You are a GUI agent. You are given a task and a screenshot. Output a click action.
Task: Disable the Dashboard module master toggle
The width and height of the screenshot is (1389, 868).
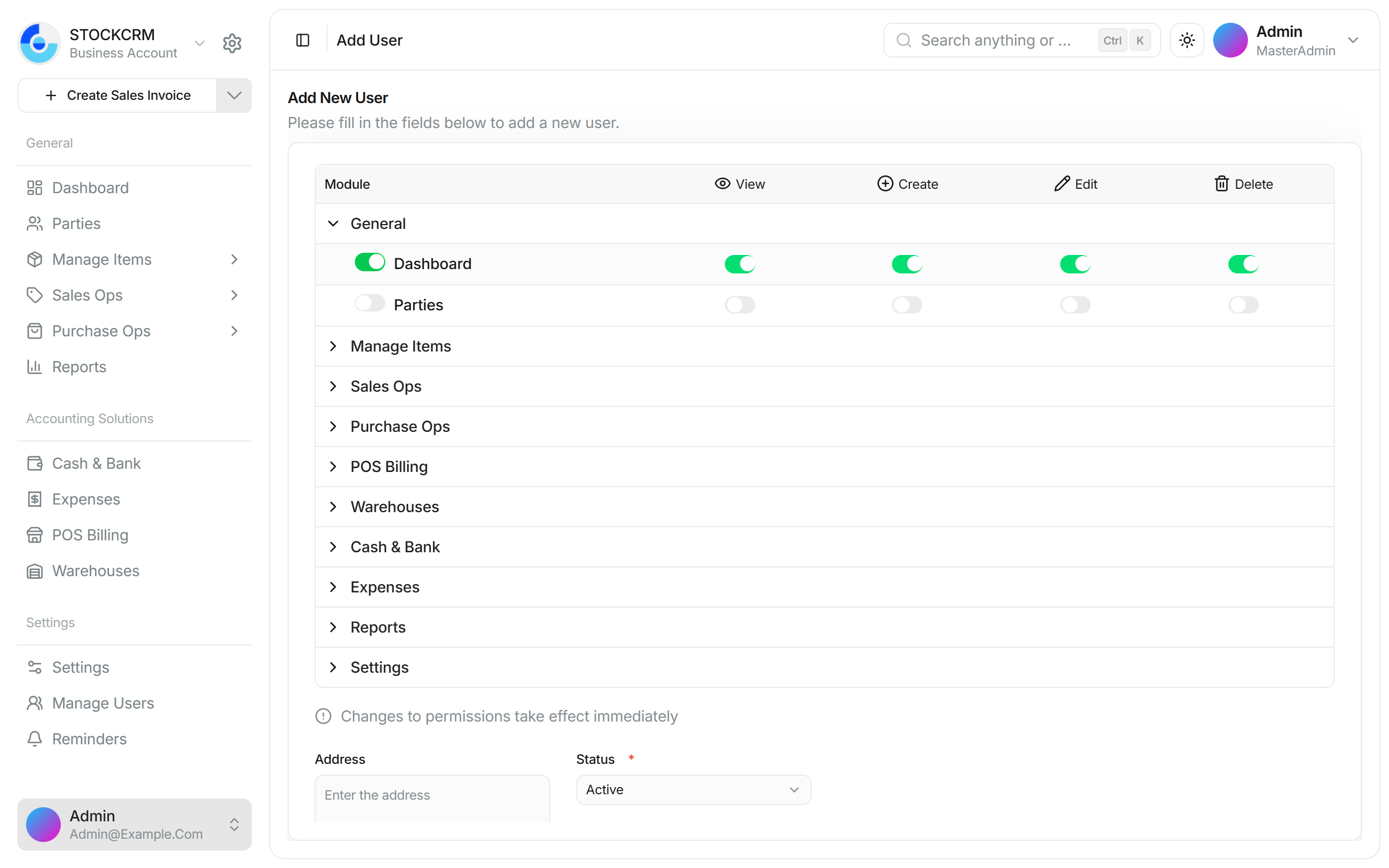[x=369, y=263]
